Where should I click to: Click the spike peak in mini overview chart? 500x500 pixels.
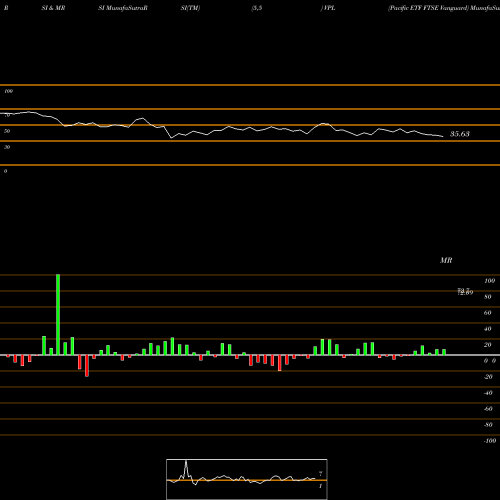(186, 461)
